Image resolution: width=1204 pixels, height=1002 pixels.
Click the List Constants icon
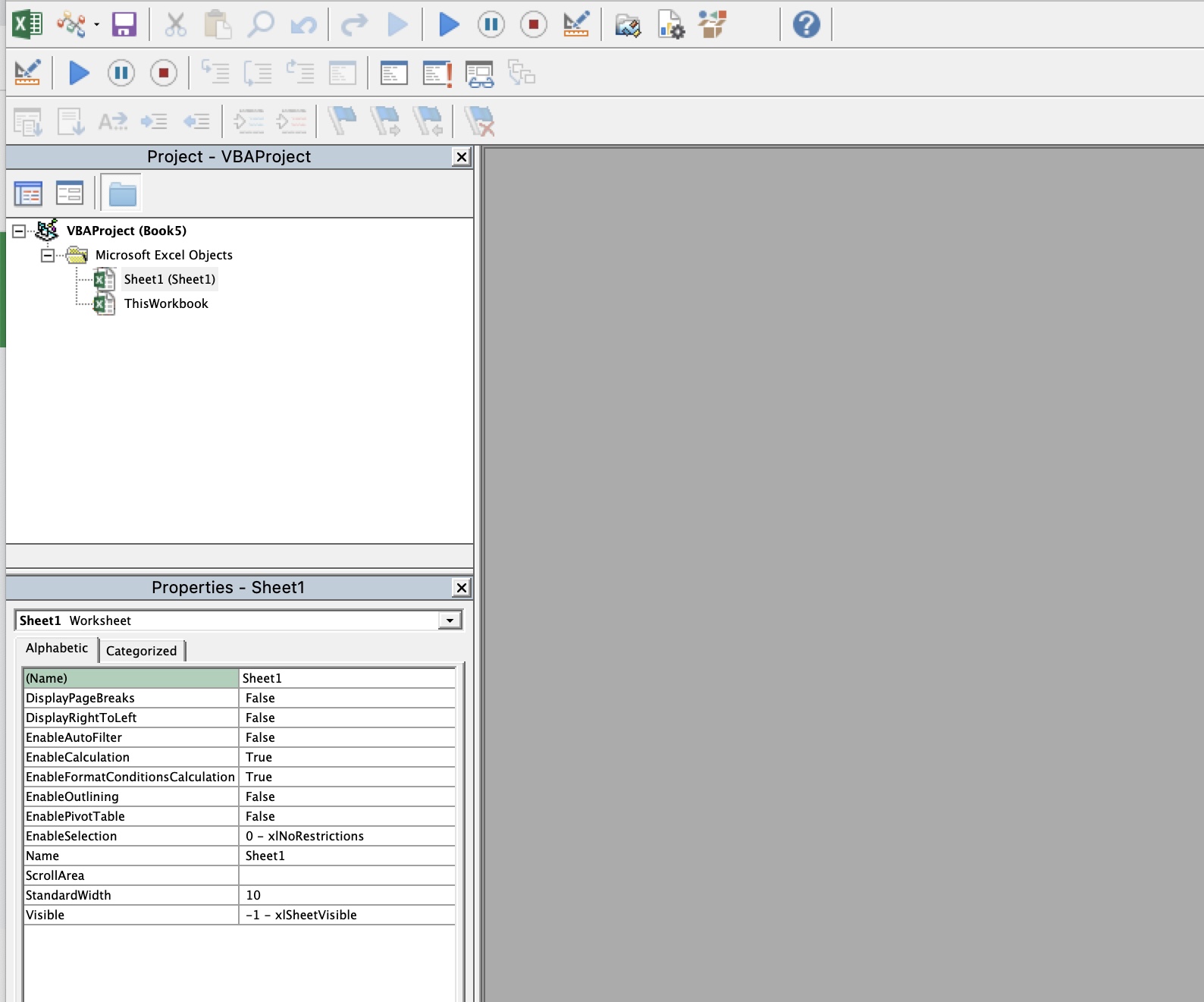[71, 121]
